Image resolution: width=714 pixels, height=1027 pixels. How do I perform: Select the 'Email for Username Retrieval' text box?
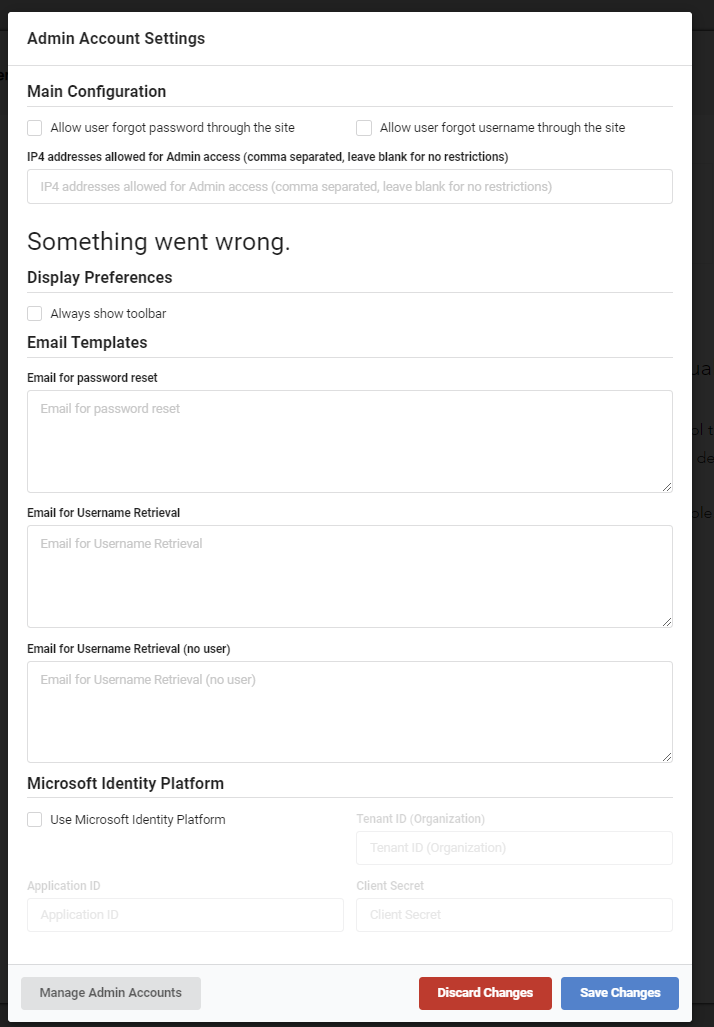(x=349, y=576)
